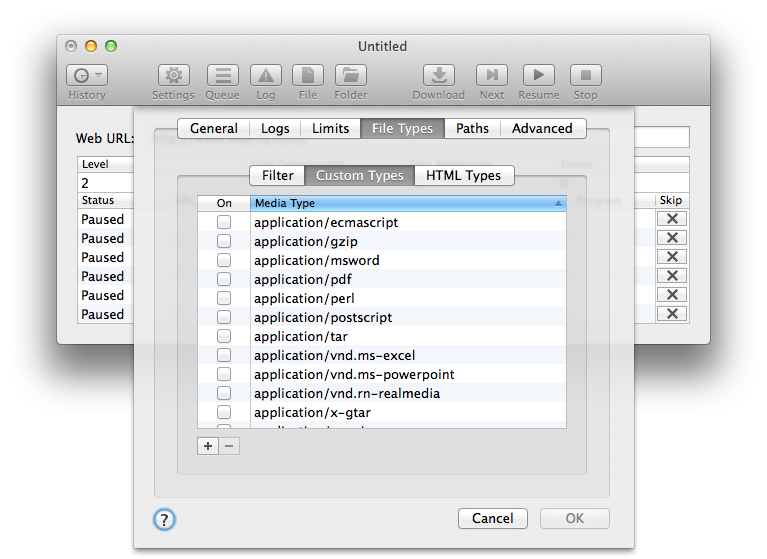Switch to Filter sub-tab
The width and height of the screenshot is (767, 559).
pos(277,176)
